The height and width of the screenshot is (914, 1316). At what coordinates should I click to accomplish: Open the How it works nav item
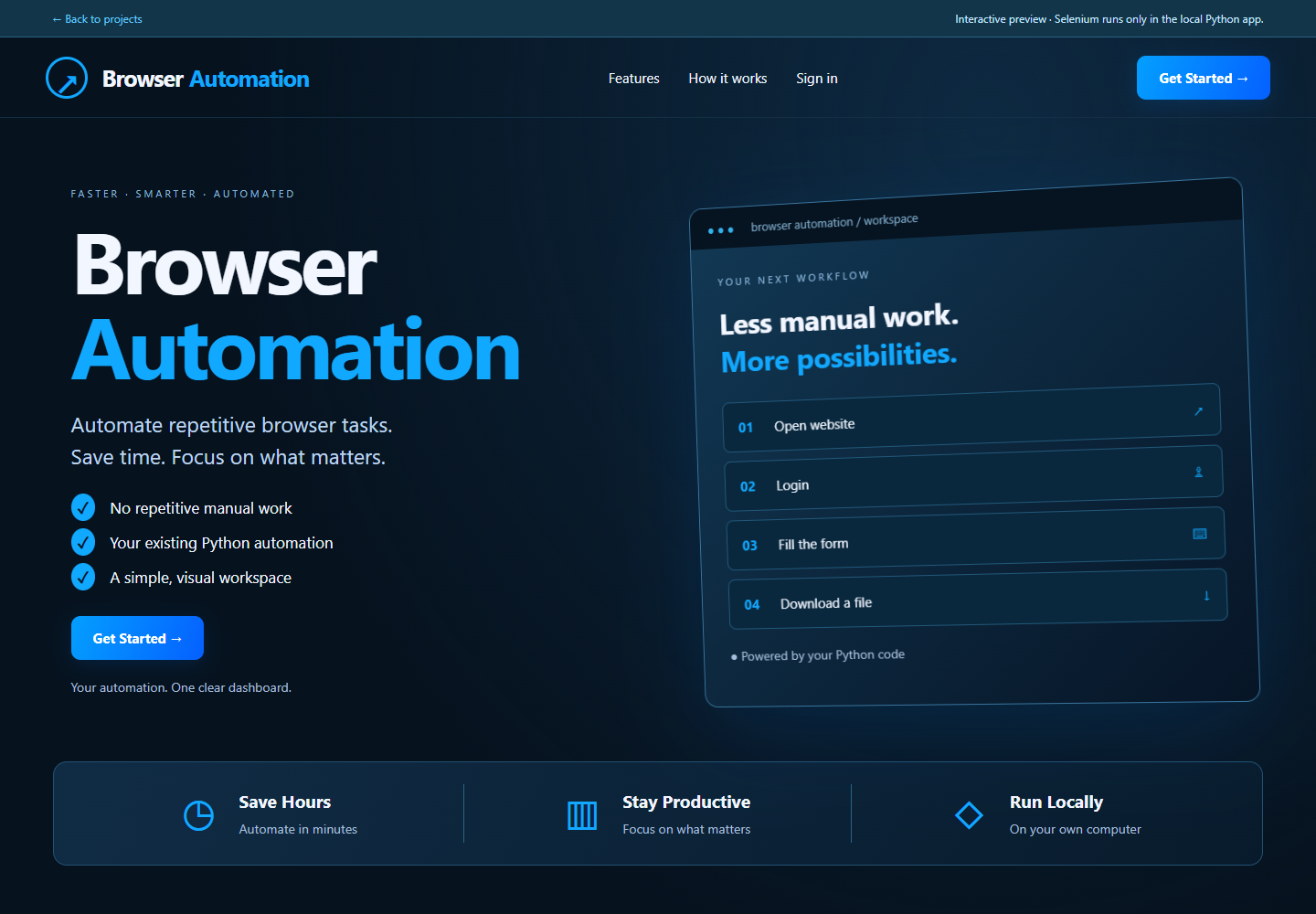click(x=727, y=79)
